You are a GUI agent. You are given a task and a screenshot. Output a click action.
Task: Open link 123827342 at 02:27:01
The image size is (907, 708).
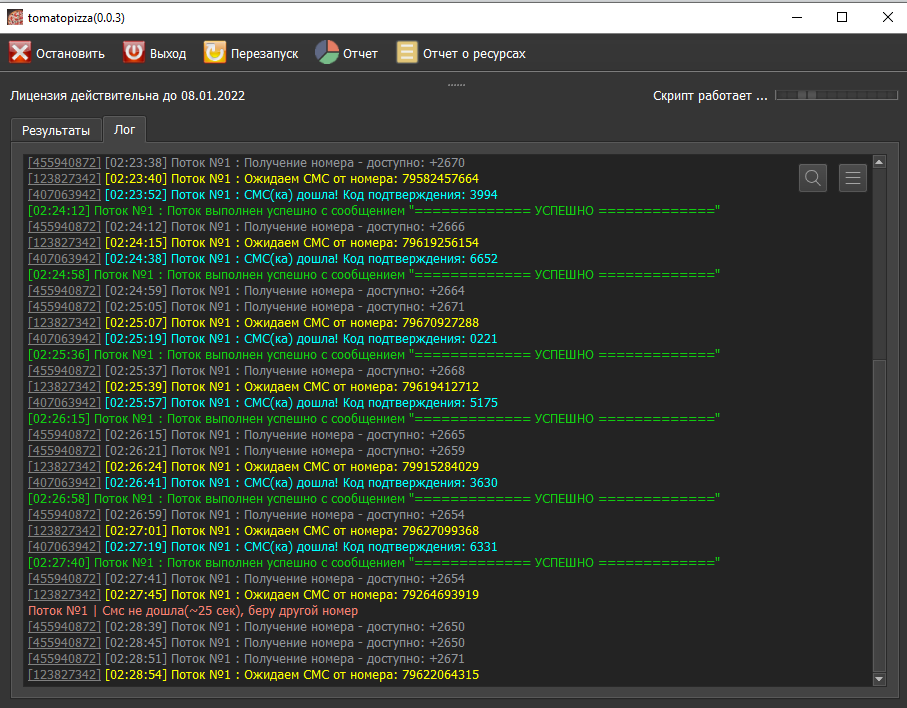(x=64, y=531)
